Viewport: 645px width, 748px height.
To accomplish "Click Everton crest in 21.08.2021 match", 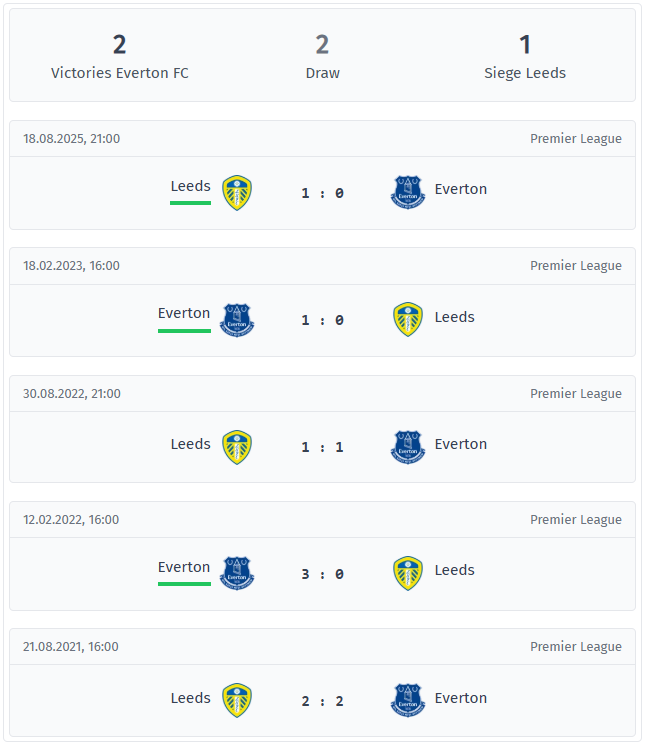I will (x=408, y=701).
